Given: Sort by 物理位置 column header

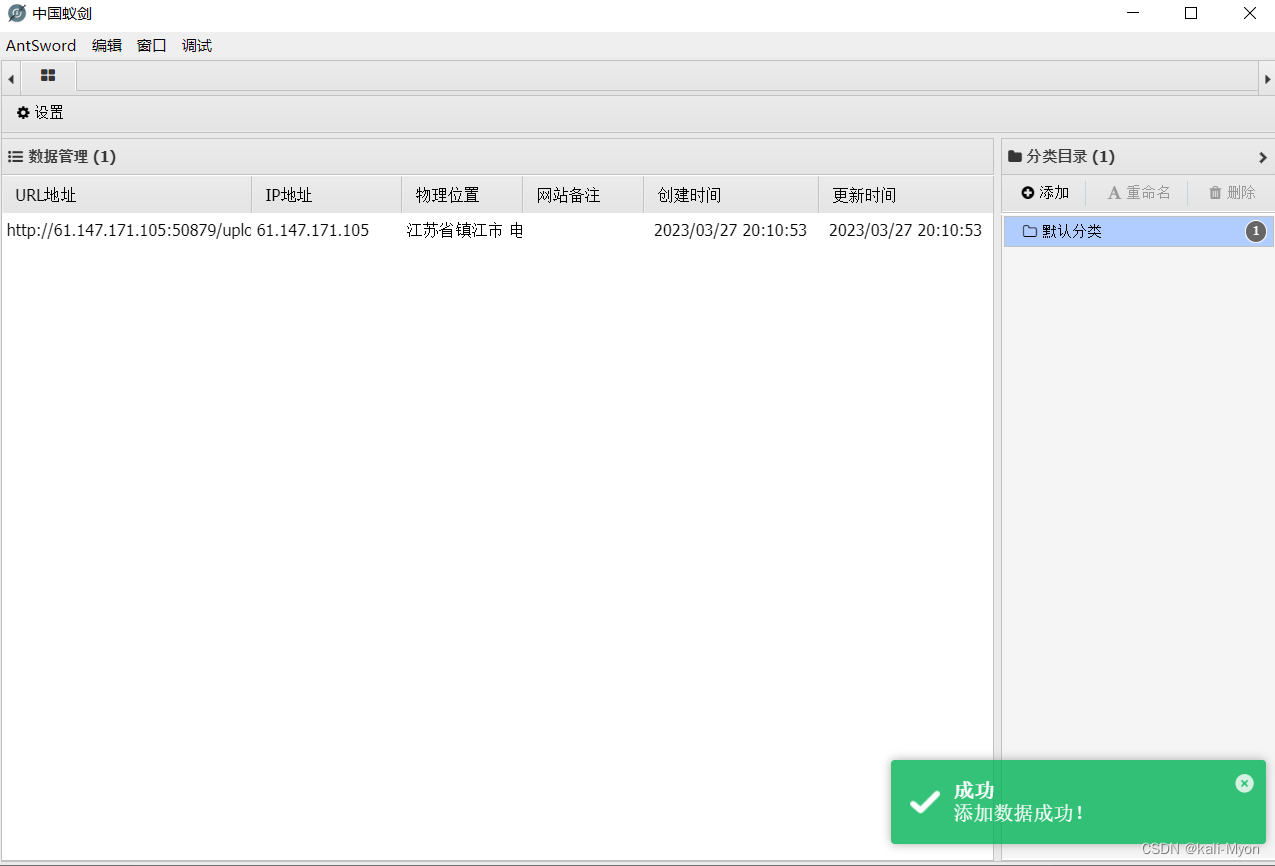Looking at the screenshot, I should click(x=462, y=195).
